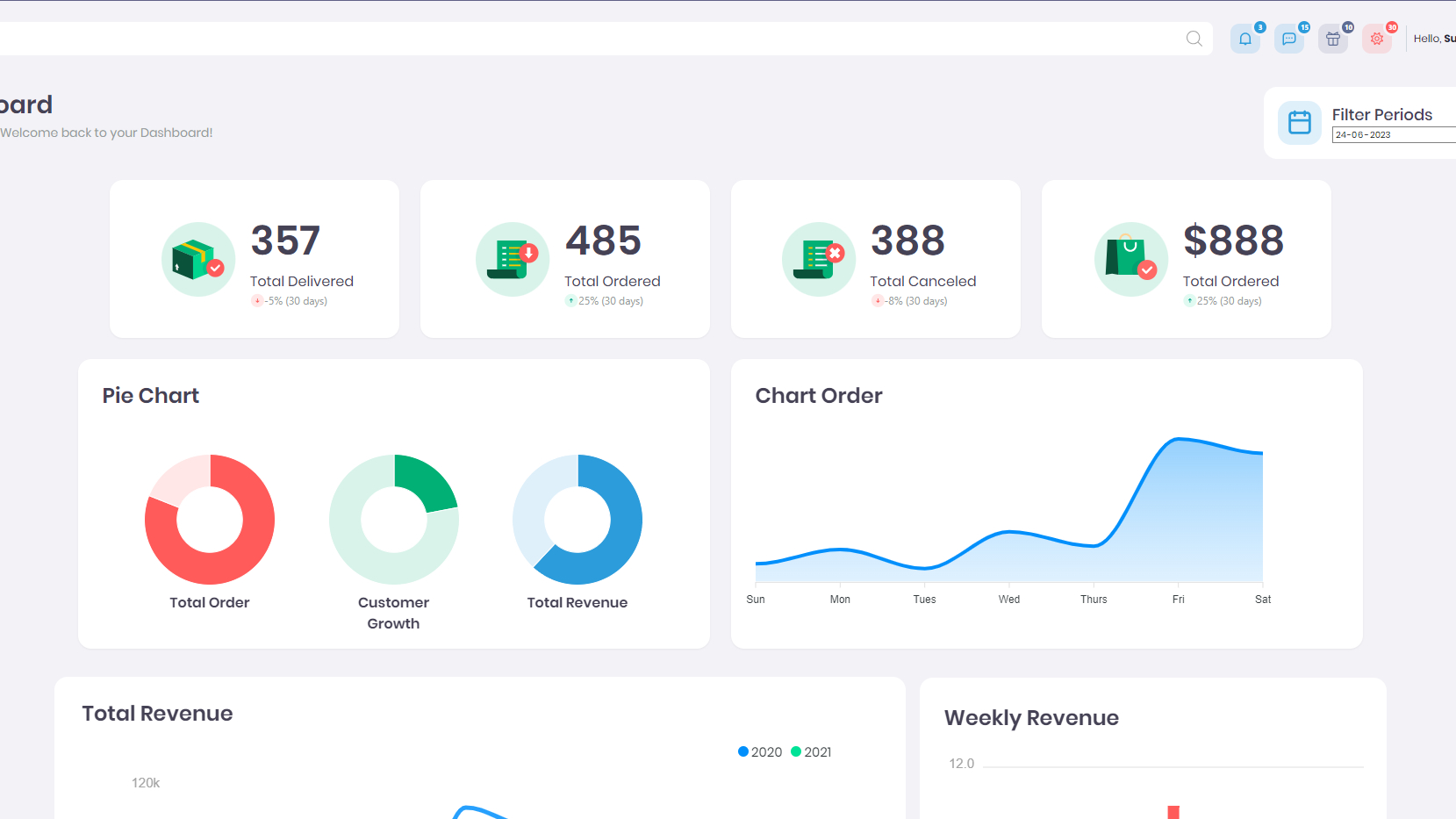Click the Fri peak on Chart Order
Screen dimensions: 1456x819
(x=1178, y=440)
